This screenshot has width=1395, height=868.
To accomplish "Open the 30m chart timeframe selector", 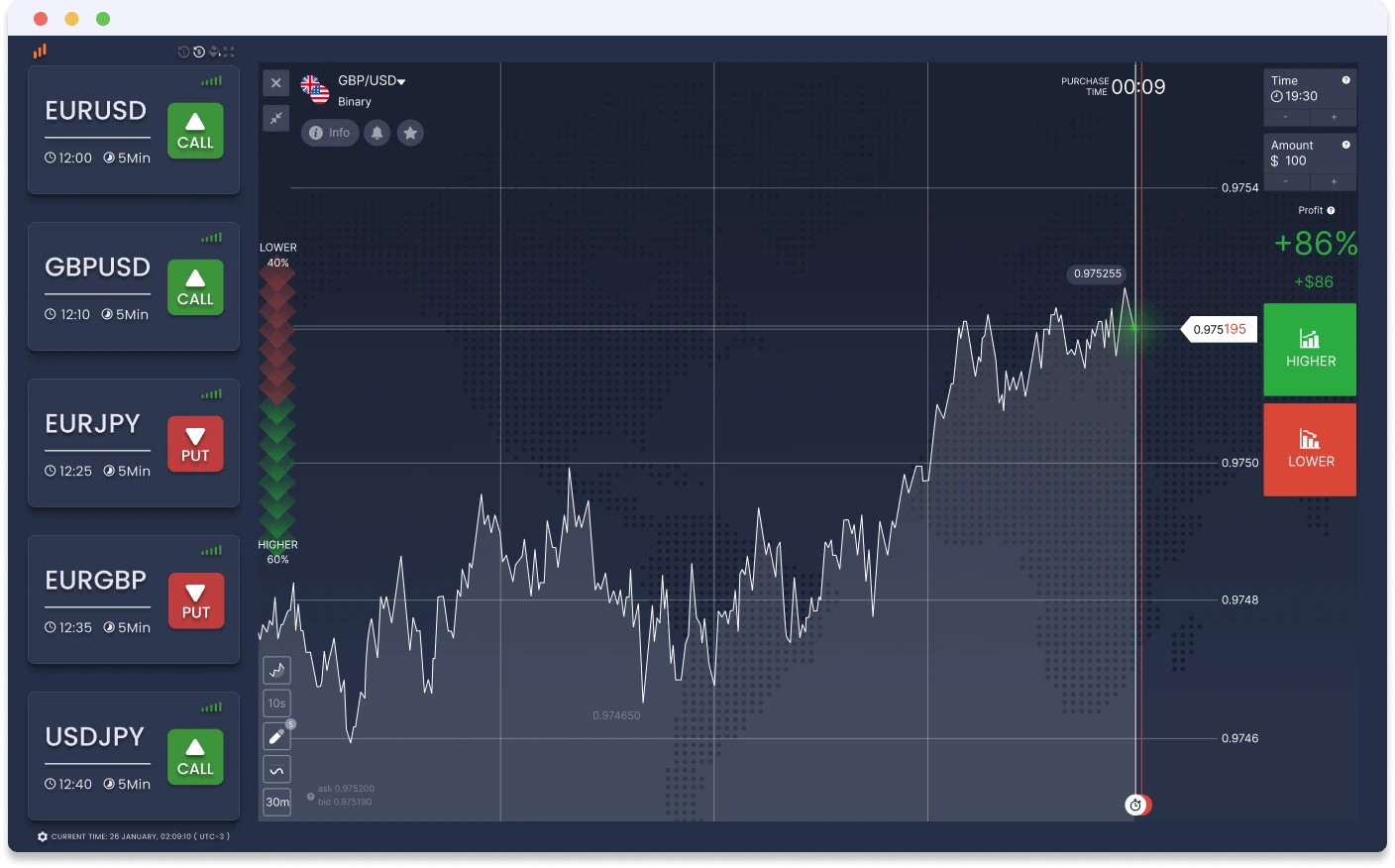I will pyautogui.click(x=277, y=802).
